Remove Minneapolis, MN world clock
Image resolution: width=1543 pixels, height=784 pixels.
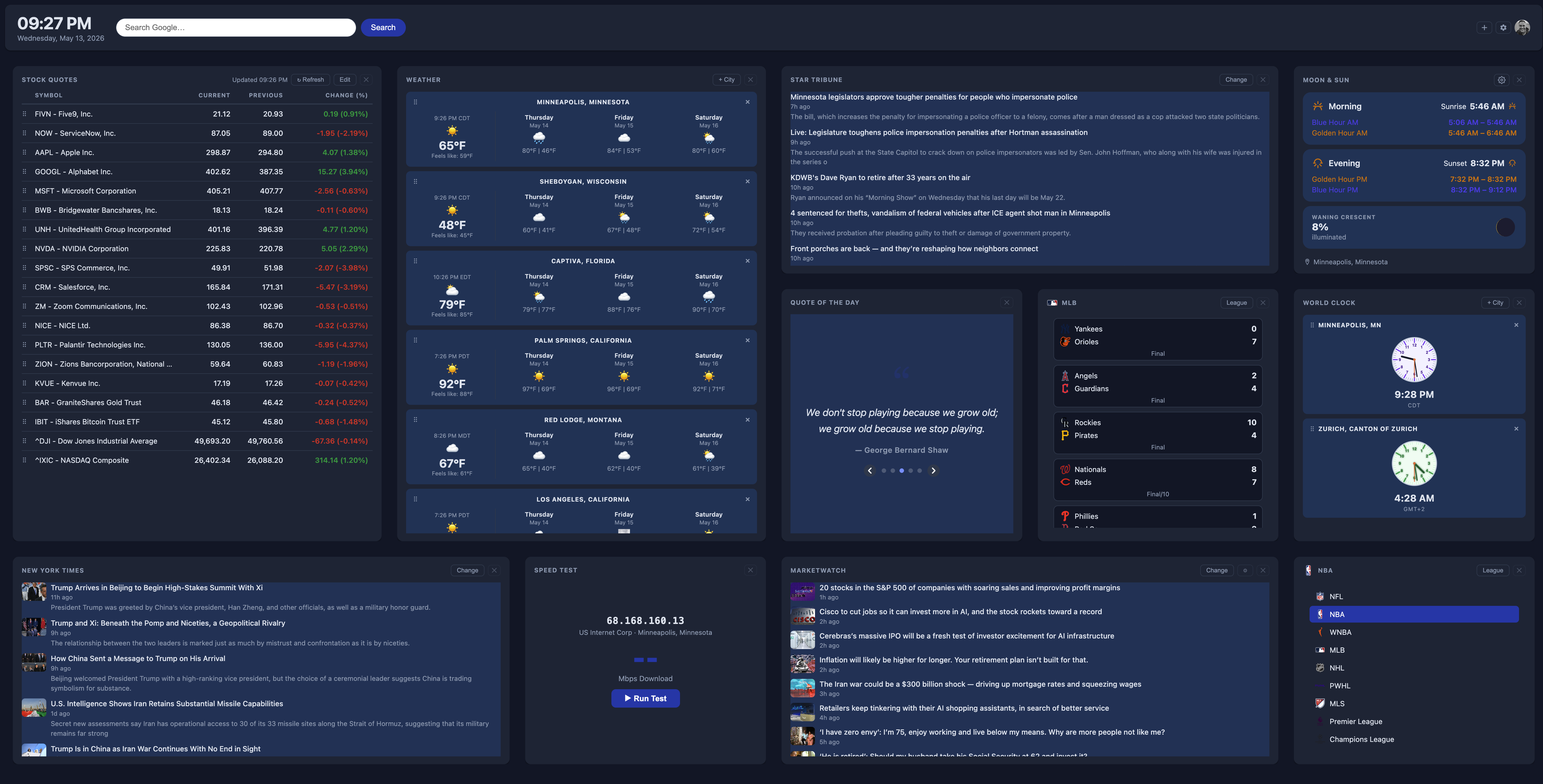tap(1516, 325)
